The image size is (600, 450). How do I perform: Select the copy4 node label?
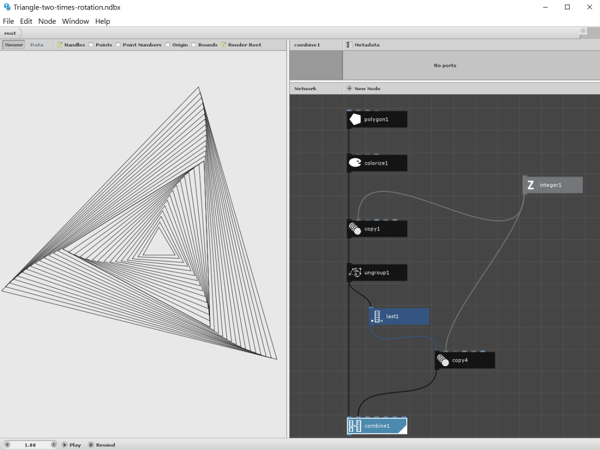(x=460, y=360)
